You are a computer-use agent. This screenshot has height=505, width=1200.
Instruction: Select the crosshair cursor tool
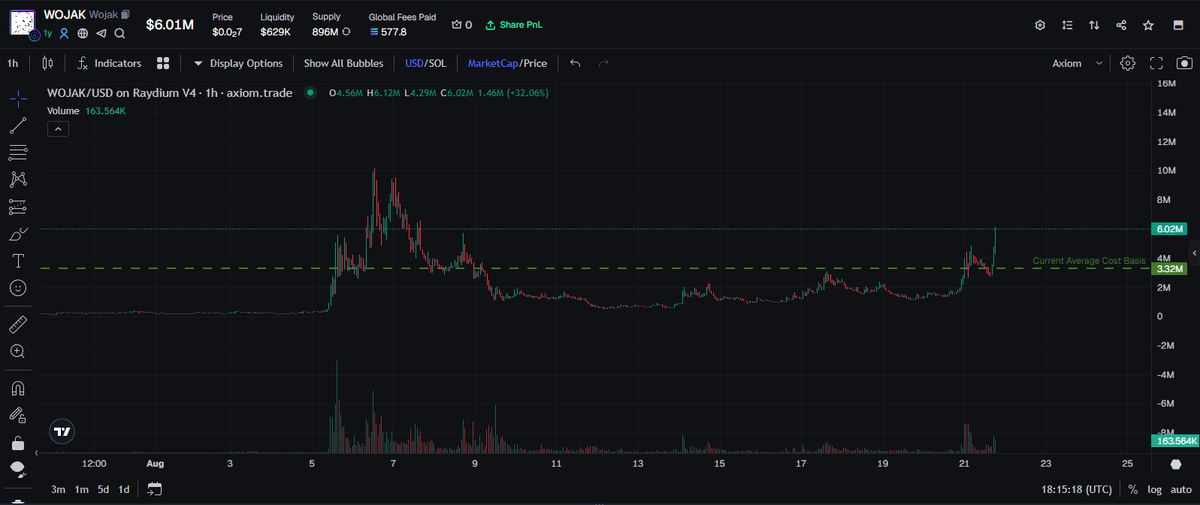(18, 99)
